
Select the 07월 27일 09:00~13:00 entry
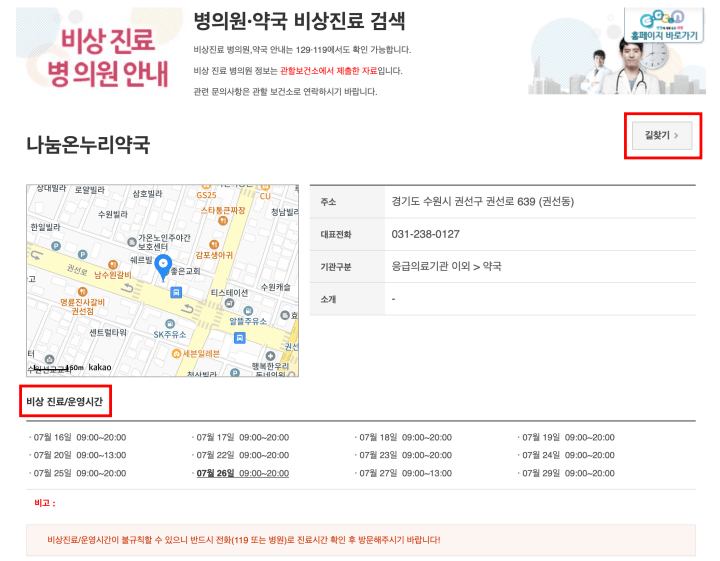coord(405,473)
